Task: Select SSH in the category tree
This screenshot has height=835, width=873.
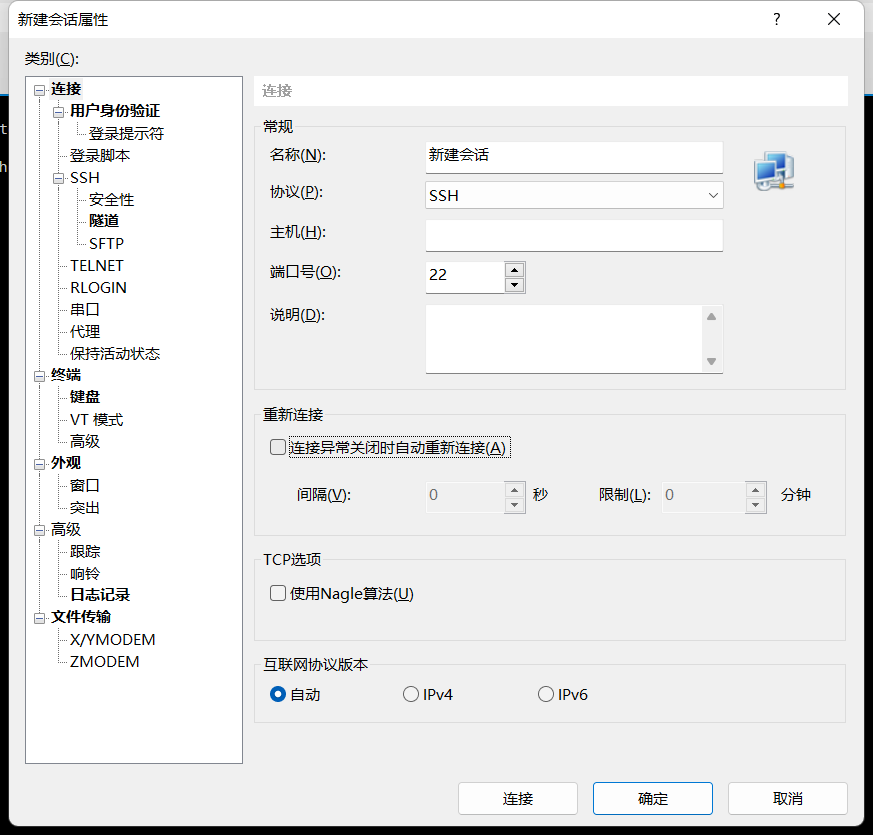Action: [85, 178]
